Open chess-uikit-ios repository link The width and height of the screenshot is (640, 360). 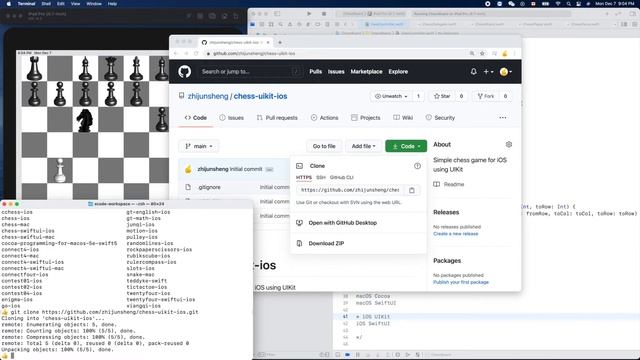(x=260, y=96)
